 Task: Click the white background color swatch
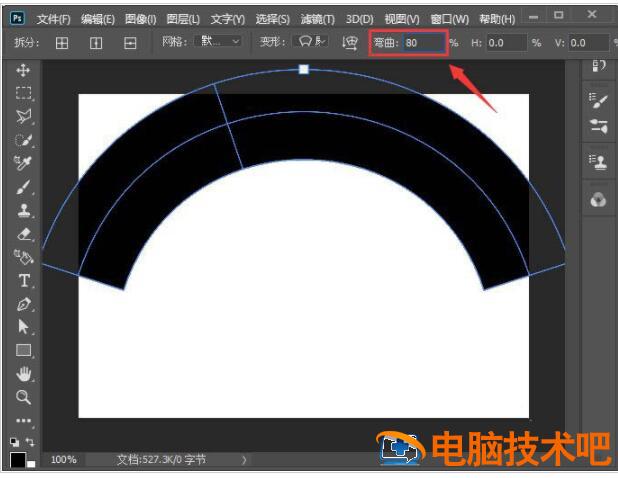pos(32,464)
